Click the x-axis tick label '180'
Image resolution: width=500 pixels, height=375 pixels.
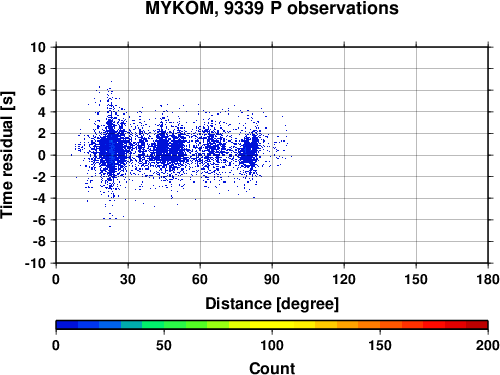click(488, 279)
